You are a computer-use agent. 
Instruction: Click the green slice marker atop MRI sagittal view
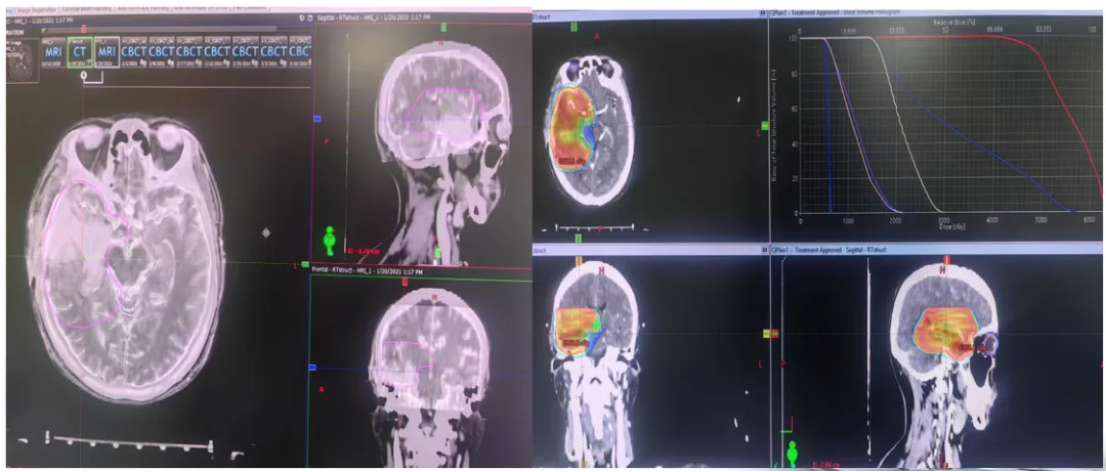442,27
